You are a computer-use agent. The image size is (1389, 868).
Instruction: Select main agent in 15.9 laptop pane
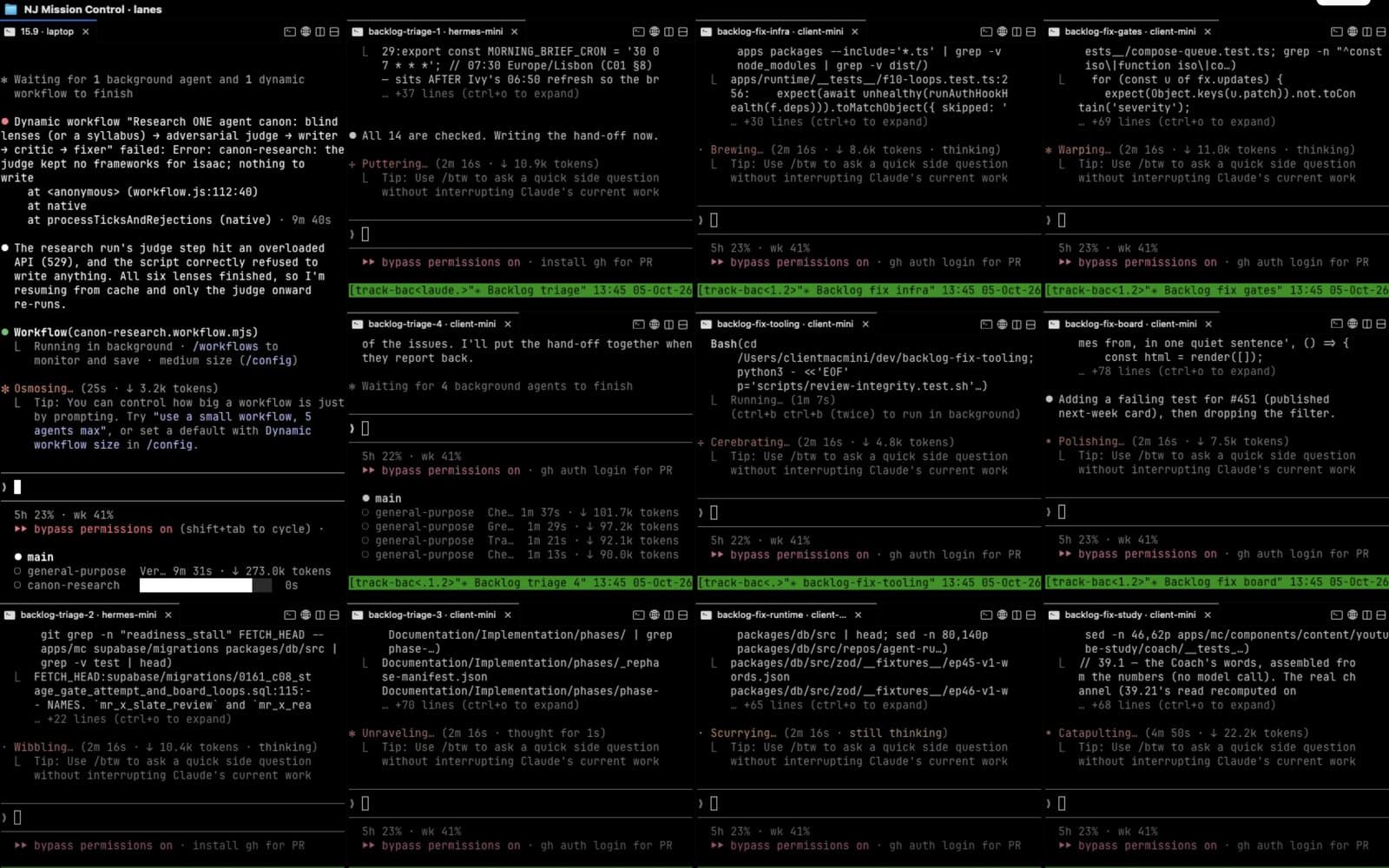[40, 557]
